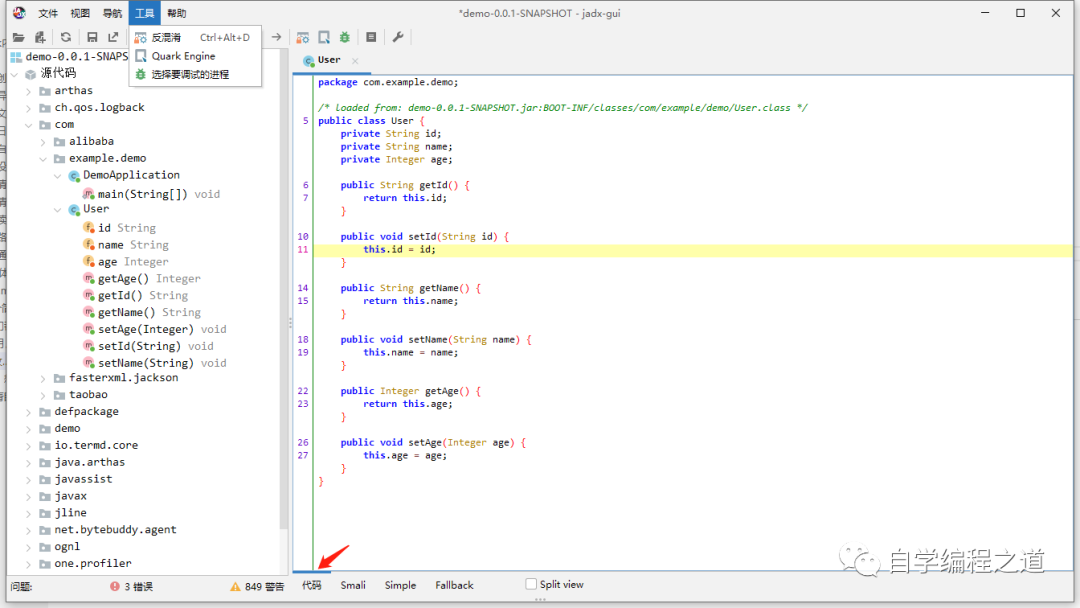Open the 导航 menu

pyautogui.click(x=112, y=13)
